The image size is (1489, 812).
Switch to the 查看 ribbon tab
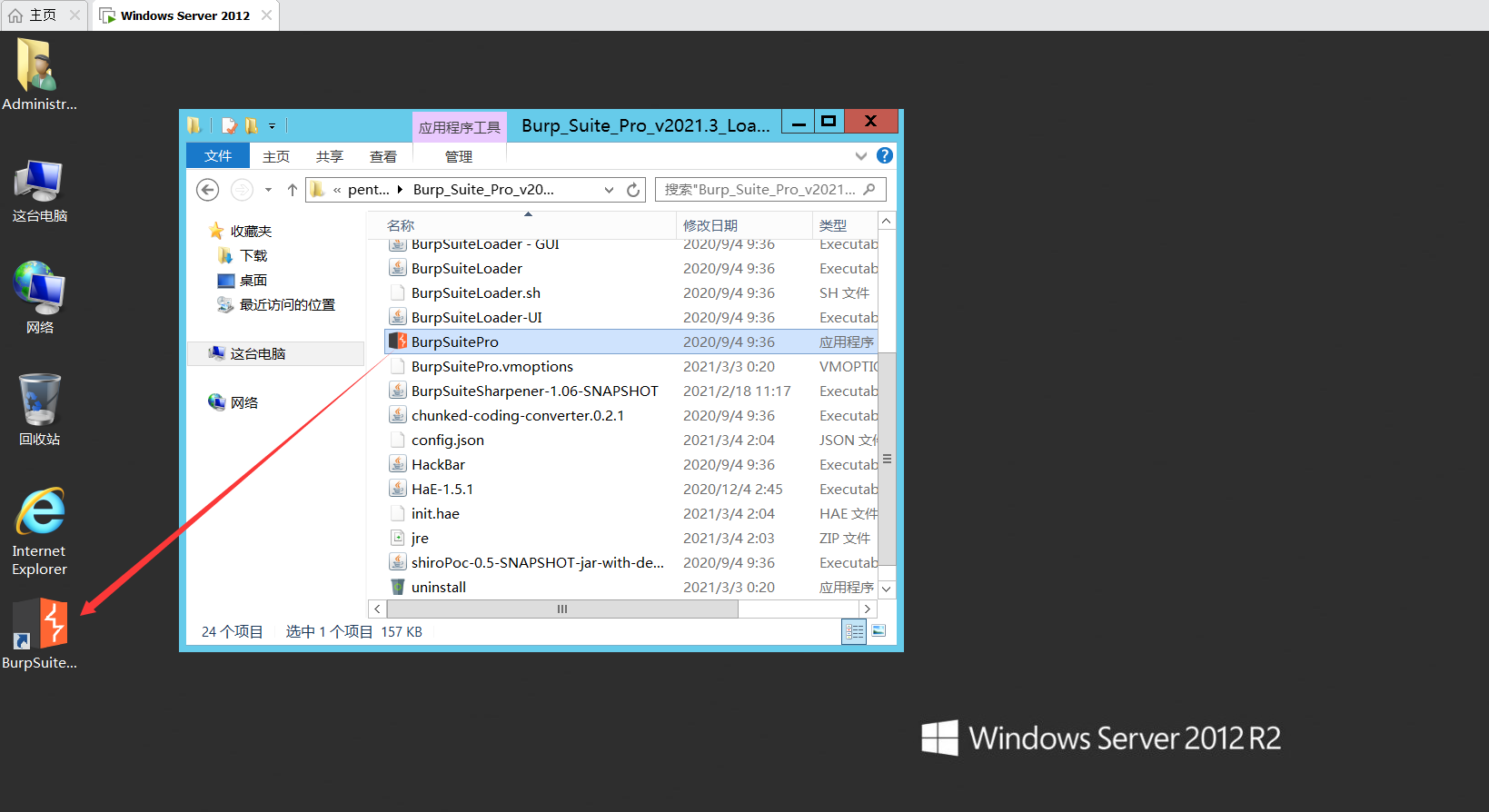point(383,156)
